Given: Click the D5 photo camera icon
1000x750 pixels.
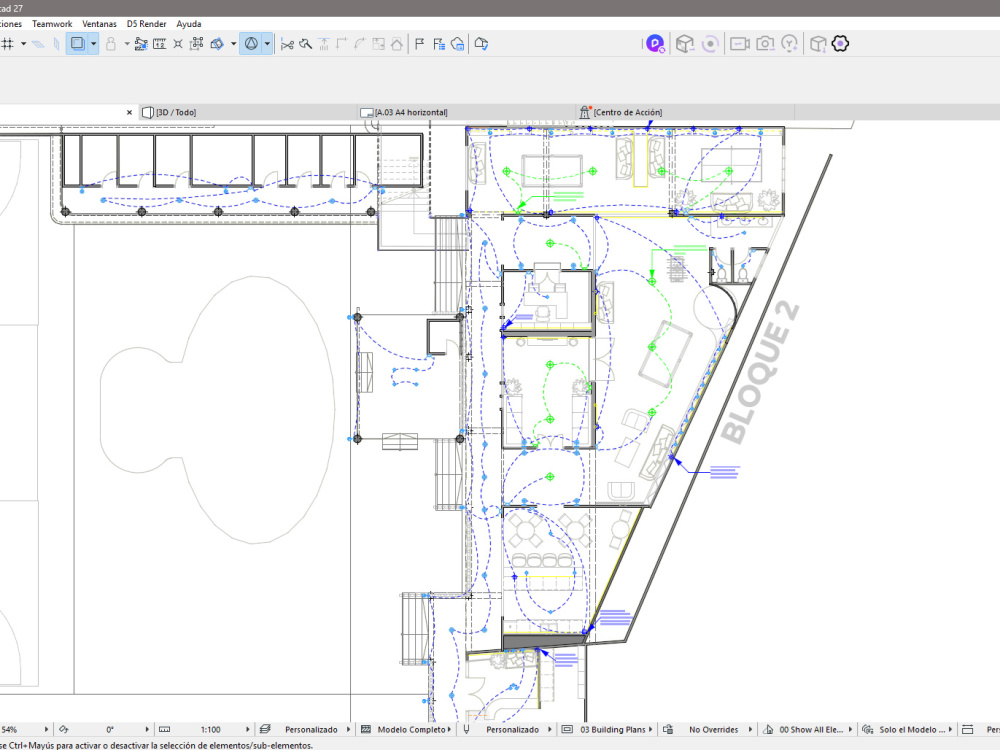Looking at the screenshot, I should click(765, 43).
